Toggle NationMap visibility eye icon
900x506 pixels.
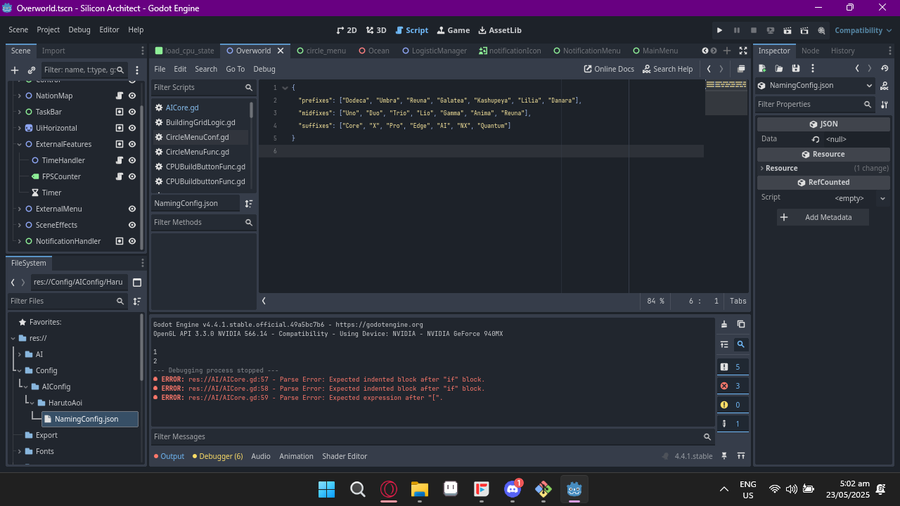132,96
